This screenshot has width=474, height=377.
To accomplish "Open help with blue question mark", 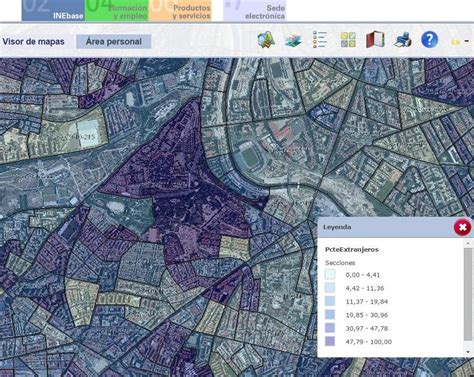I will [429, 40].
